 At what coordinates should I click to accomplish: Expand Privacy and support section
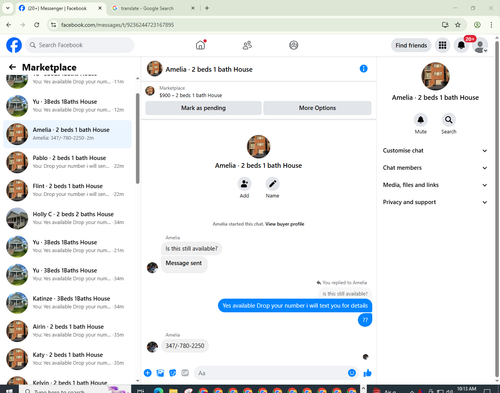coord(435,202)
